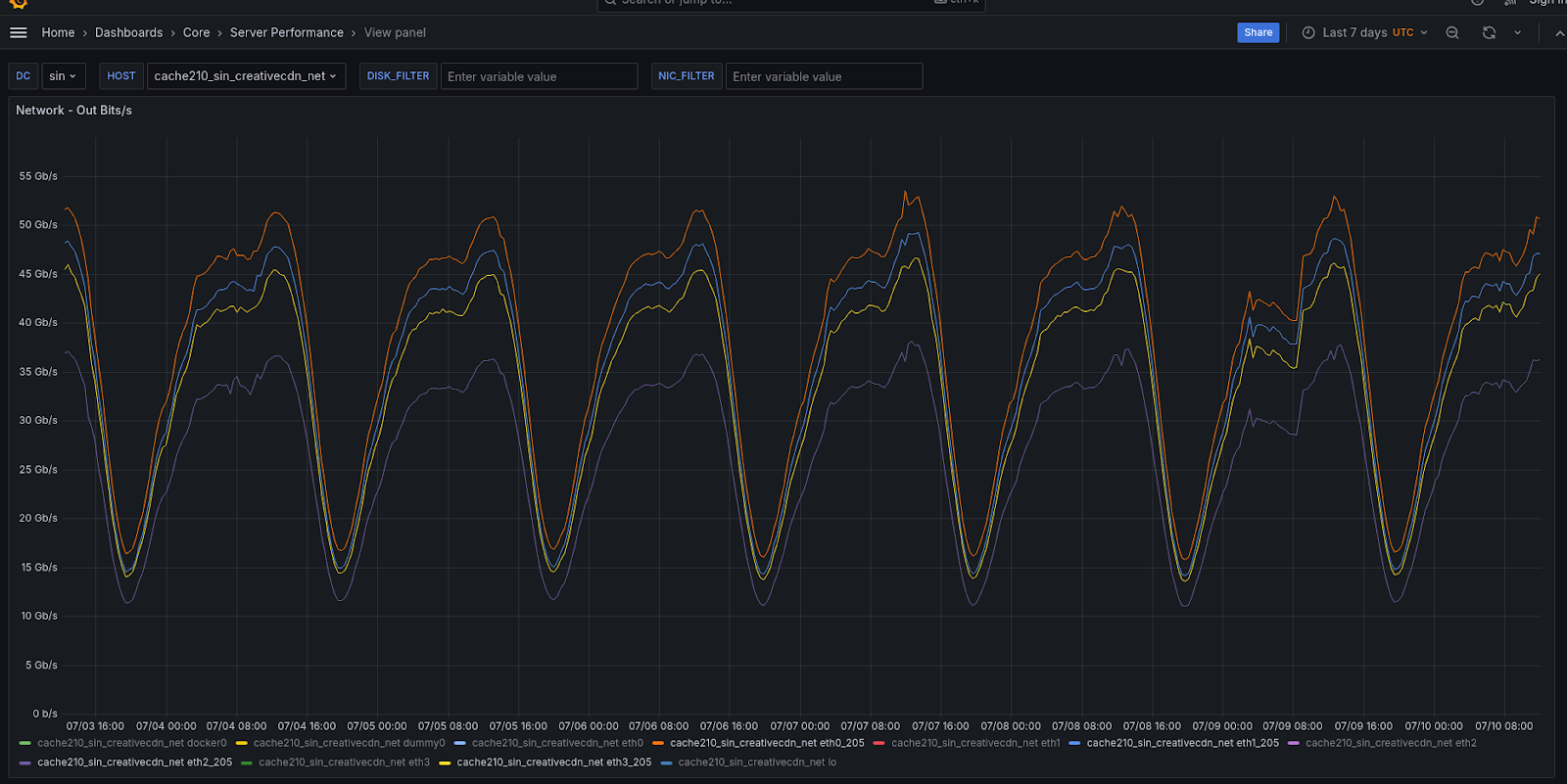Click the red color swatch for eth1

[879, 744]
